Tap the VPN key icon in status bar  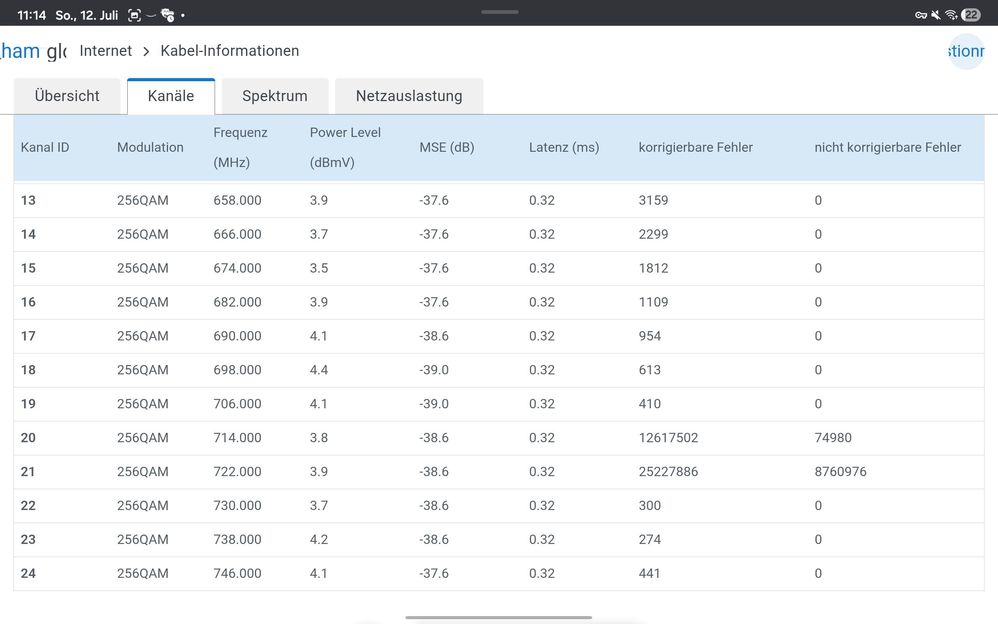tap(921, 15)
